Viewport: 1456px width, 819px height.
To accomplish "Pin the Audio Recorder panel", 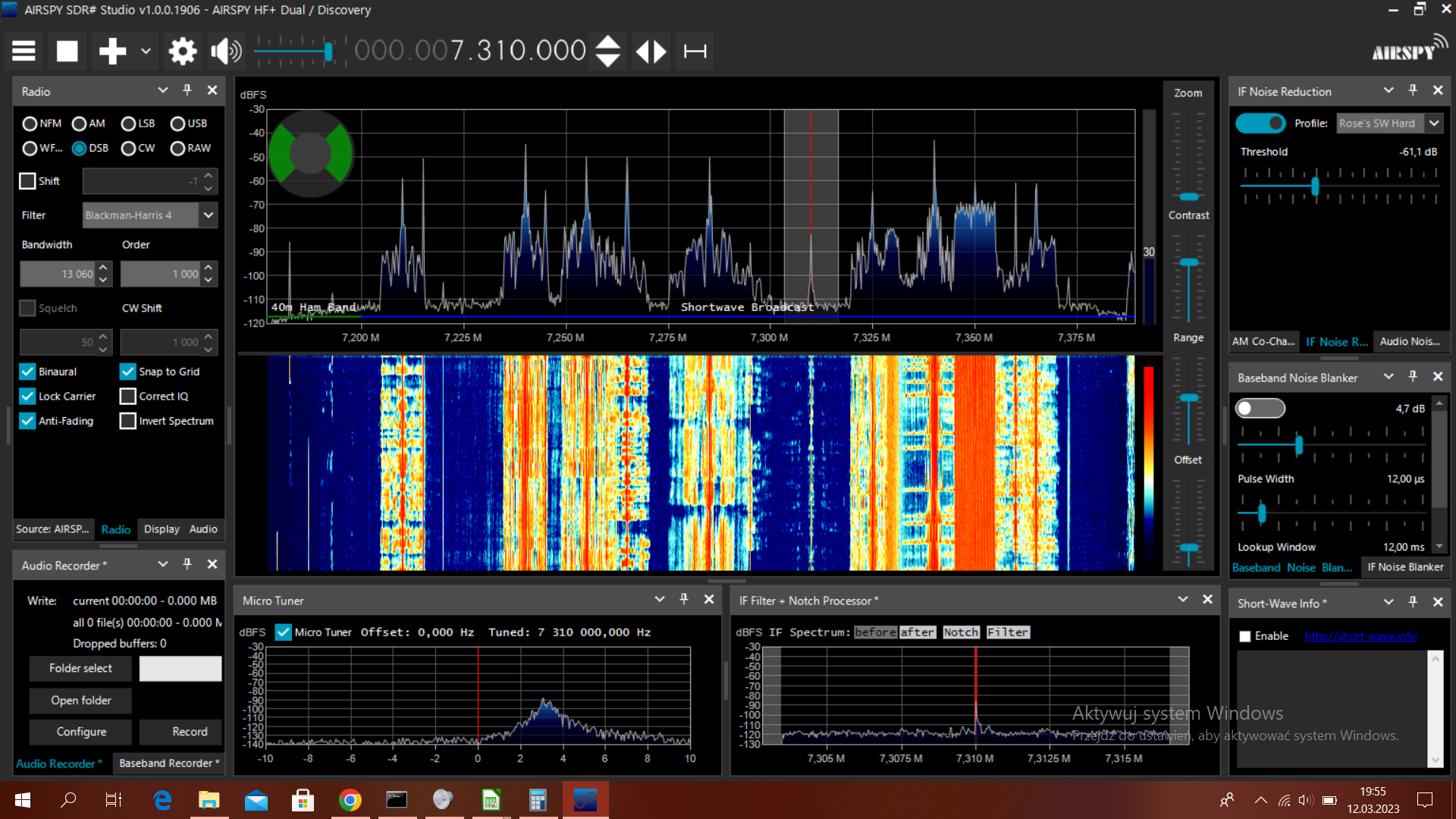I will (187, 564).
